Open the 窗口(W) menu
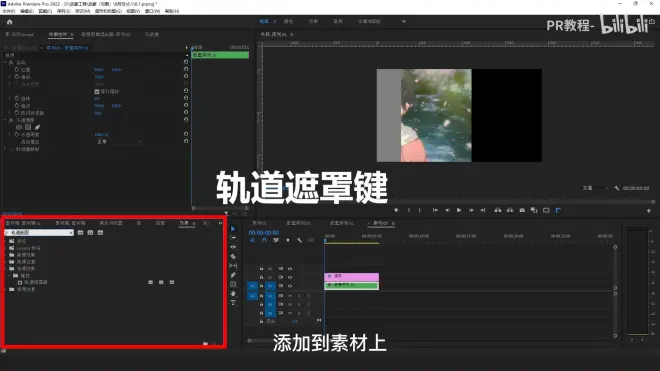Viewport: 660px width, 371px height. [152, 11]
